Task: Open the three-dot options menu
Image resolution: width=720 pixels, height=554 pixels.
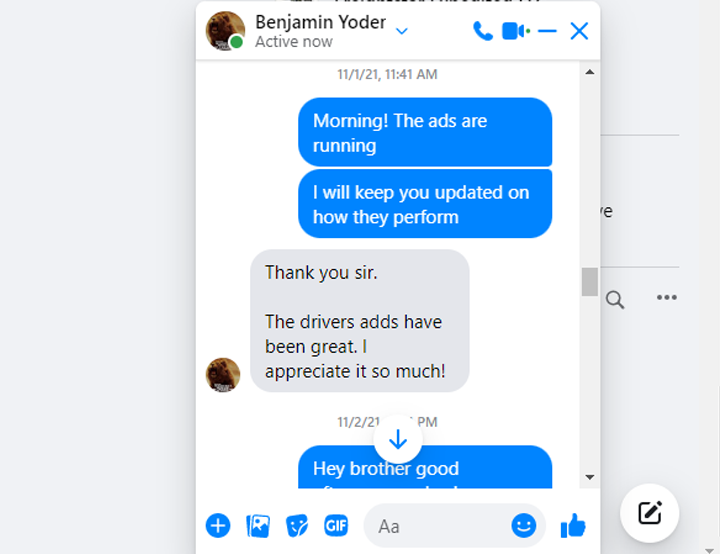Action: point(666,297)
